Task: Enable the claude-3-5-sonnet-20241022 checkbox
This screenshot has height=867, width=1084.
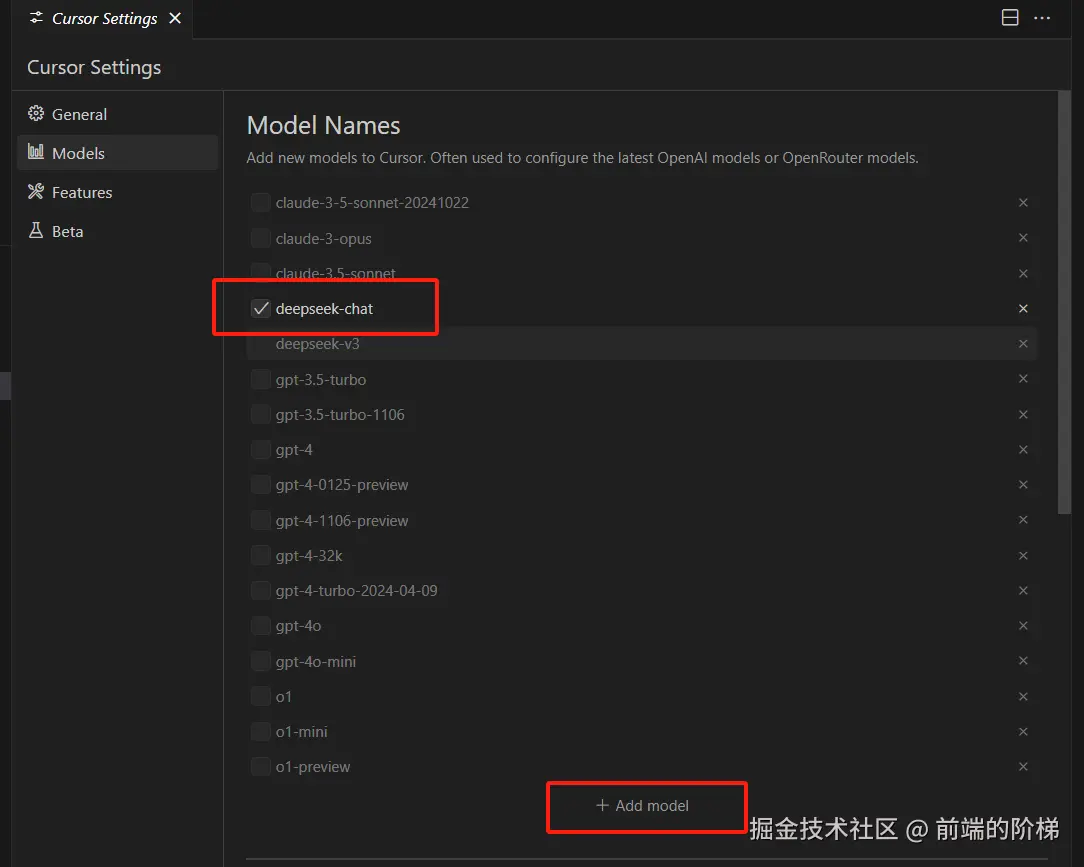Action: pyautogui.click(x=261, y=203)
